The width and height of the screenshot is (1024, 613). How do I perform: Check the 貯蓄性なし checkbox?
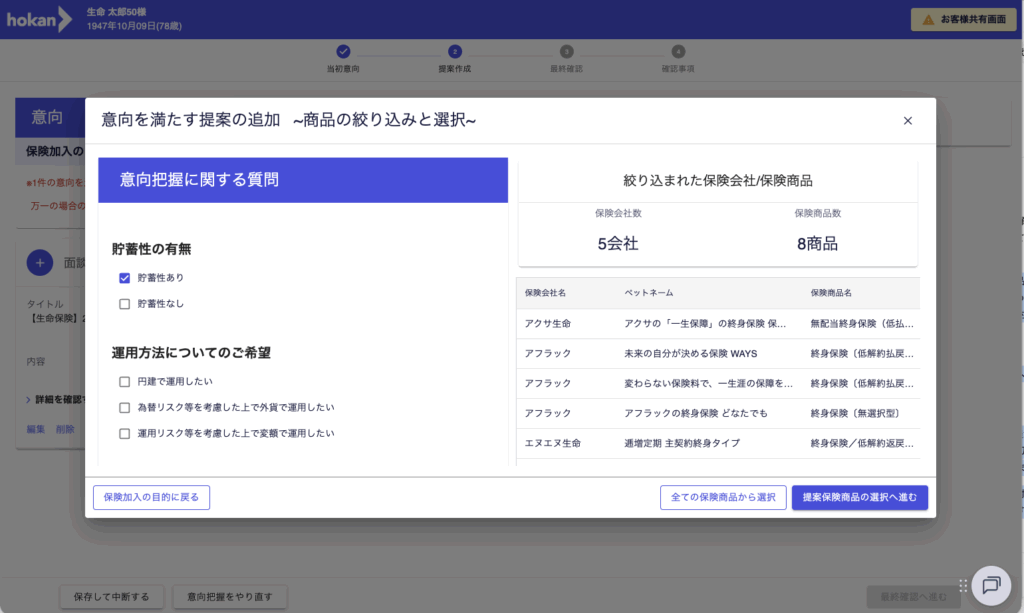coord(125,304)
